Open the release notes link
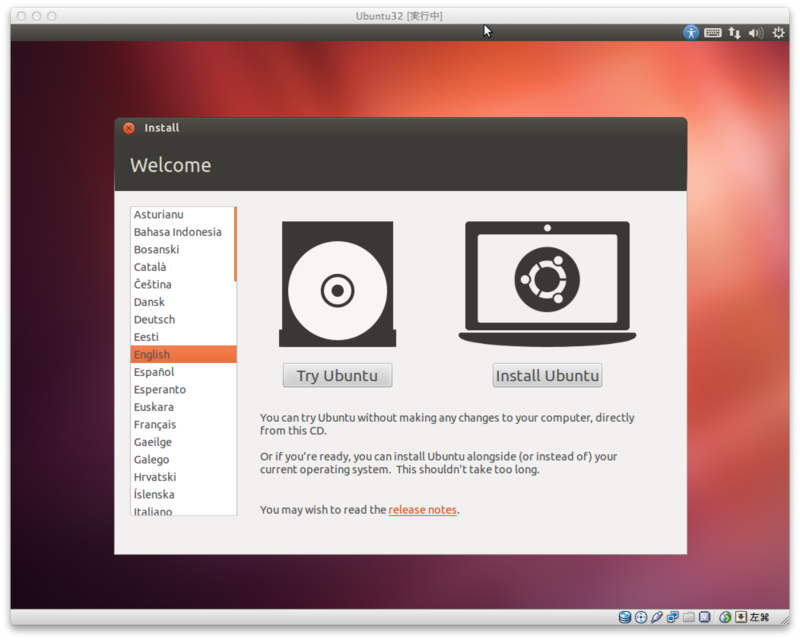The image size is (800, 640). click(422, 509)
